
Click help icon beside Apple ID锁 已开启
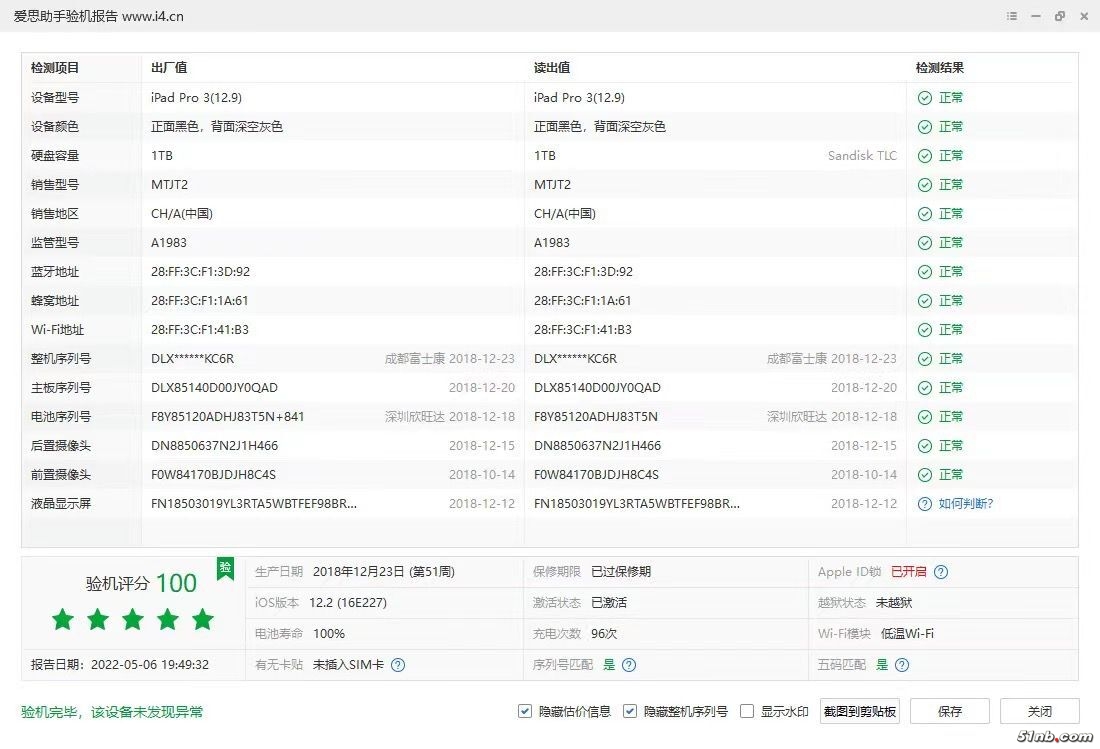pyautogui.click(x=940, y=572)
